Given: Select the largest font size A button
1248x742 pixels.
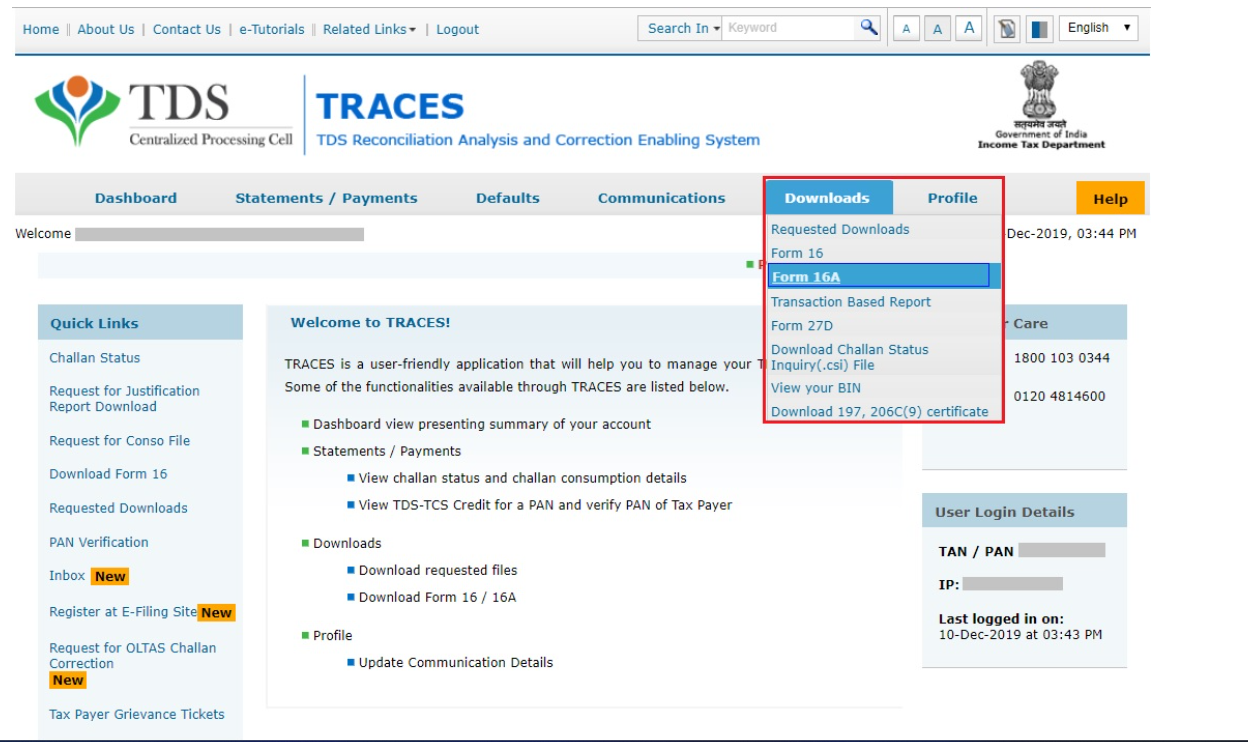Looking at the screenshot, I should tap(969, 29).
